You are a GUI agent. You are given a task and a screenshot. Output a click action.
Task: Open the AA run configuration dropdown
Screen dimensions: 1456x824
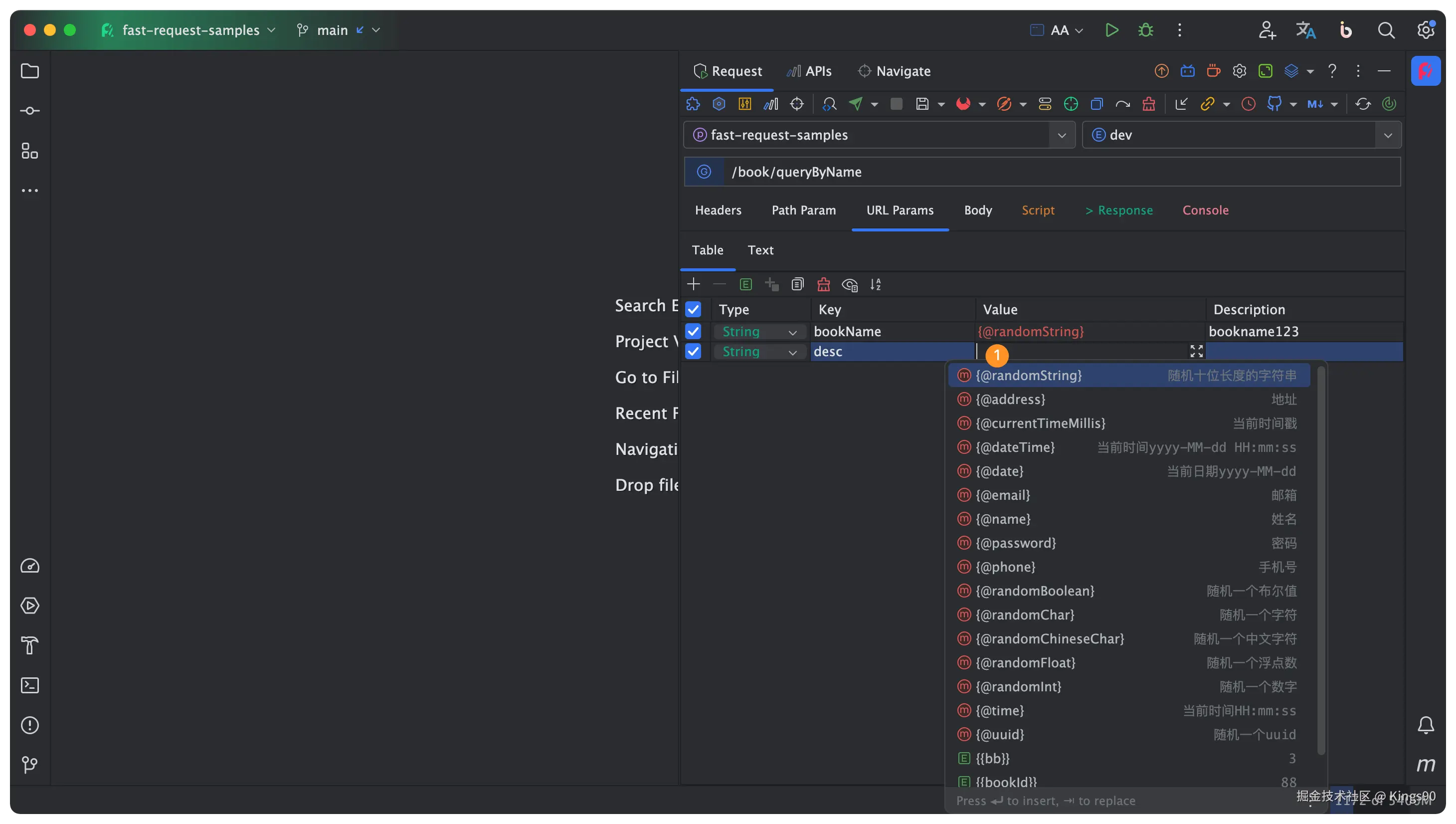point(1056,30)
